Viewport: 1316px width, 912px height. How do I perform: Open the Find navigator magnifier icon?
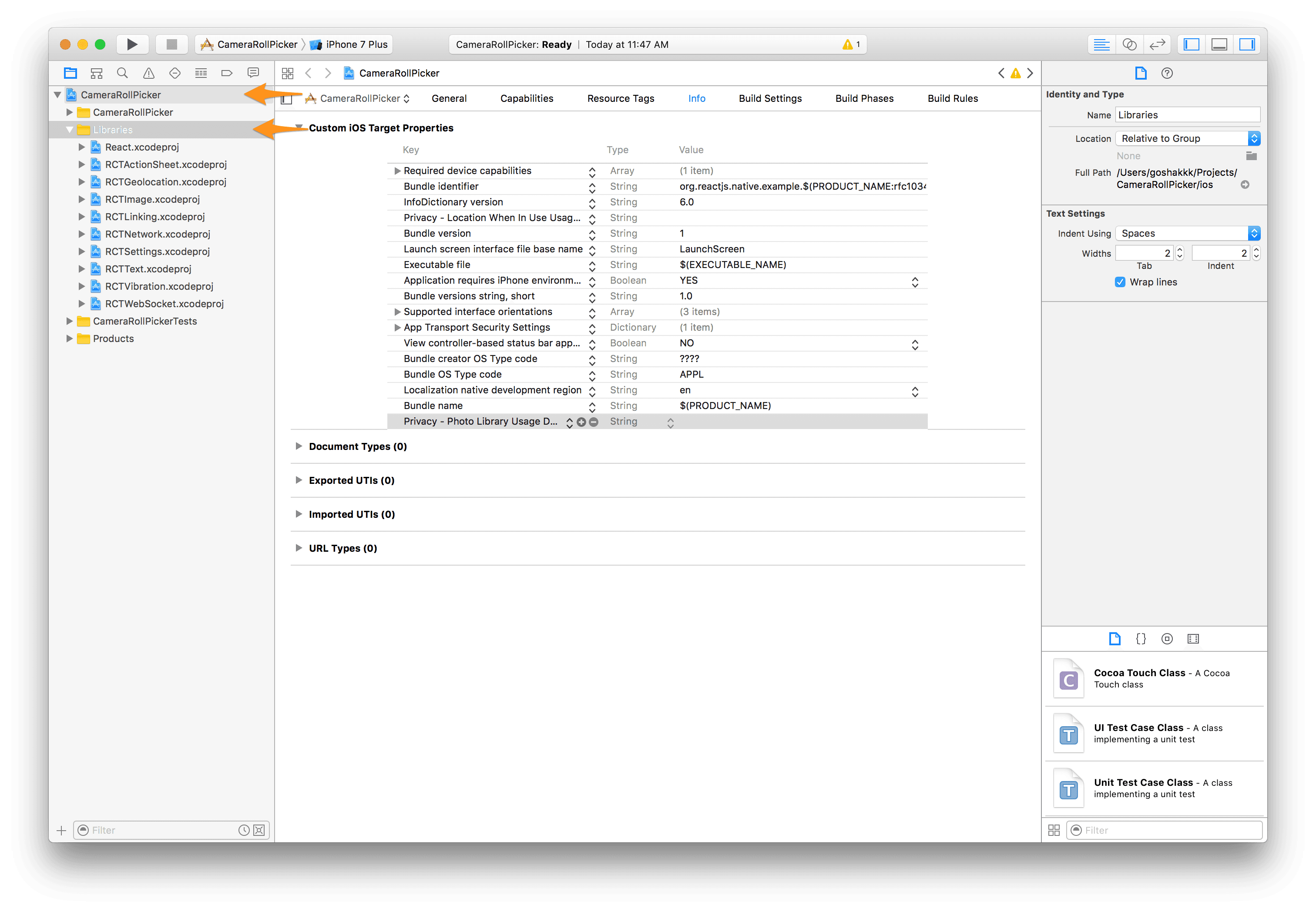click(x=122, y=73)
